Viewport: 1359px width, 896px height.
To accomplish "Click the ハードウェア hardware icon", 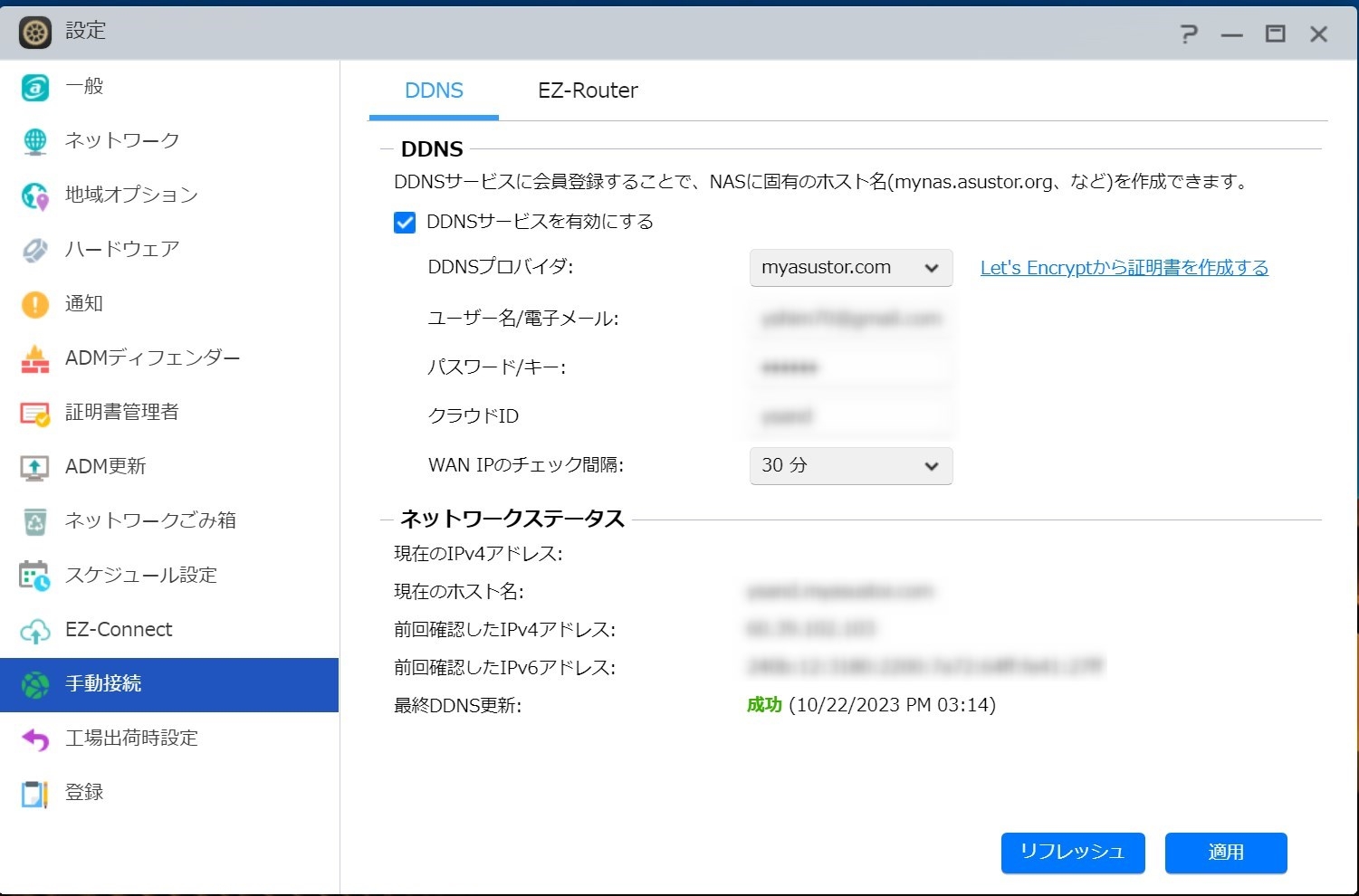I will point(34,250).
